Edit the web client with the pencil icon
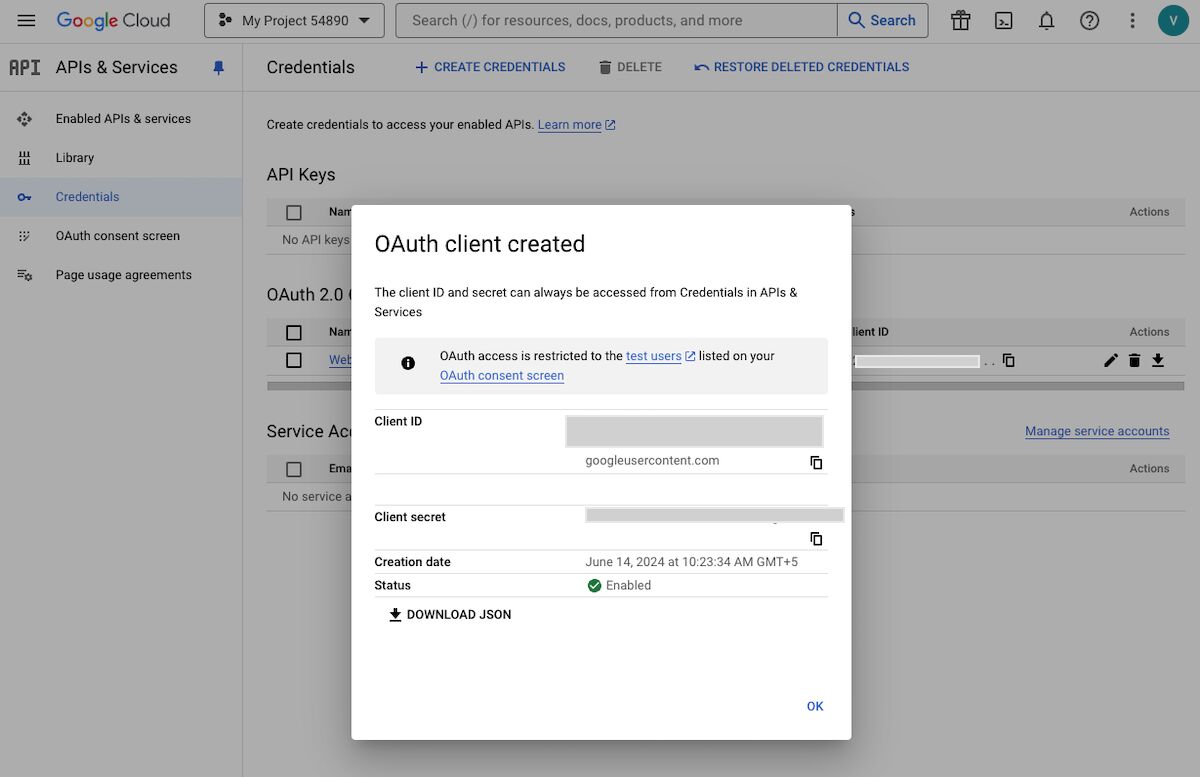Screen dimensions: 1200x777 [x=1110, y=360]
